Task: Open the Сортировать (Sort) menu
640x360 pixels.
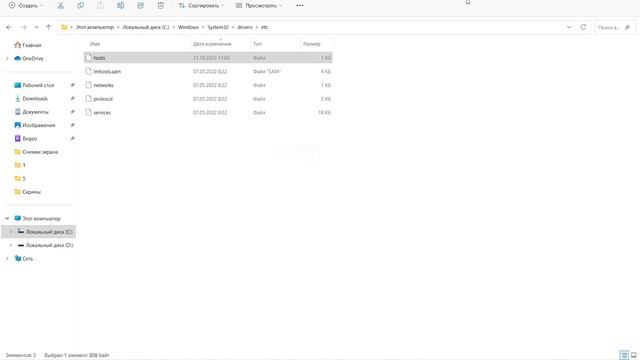Action: 202,5
